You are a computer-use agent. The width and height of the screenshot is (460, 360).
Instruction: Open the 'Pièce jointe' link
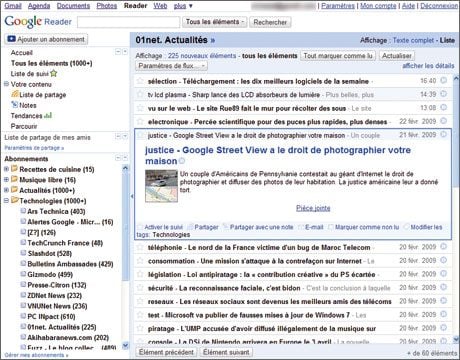tap(313, 208)
